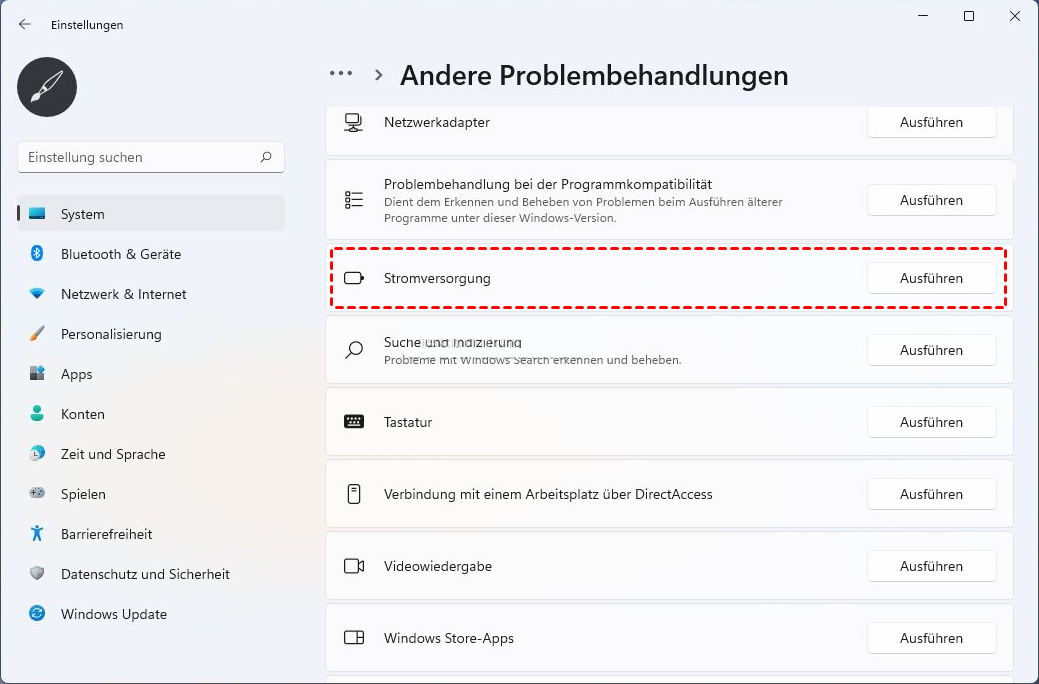Go to Personalisierung settings
The width and height of the screenshot is (1039, 684).
[151, 333]
